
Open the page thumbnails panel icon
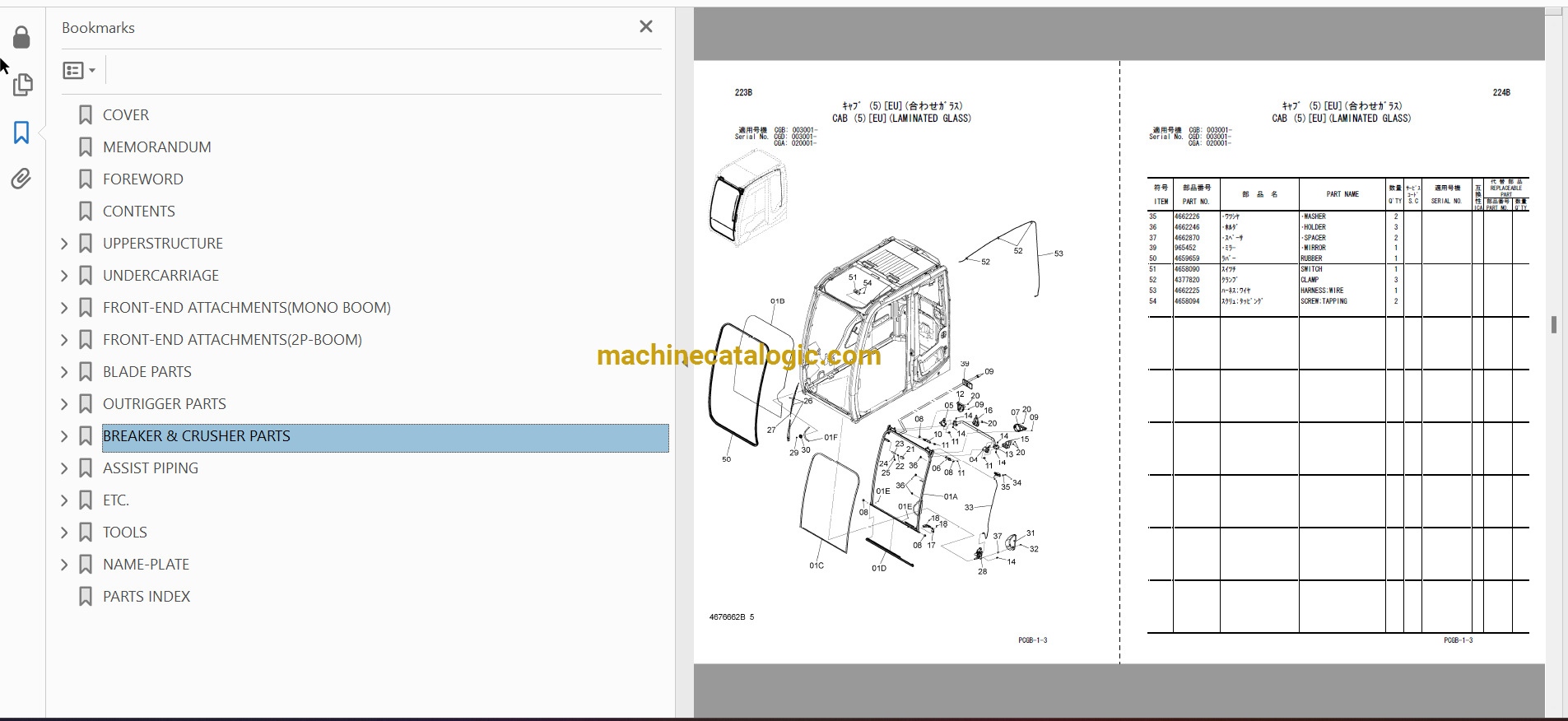tap(22, 84)
